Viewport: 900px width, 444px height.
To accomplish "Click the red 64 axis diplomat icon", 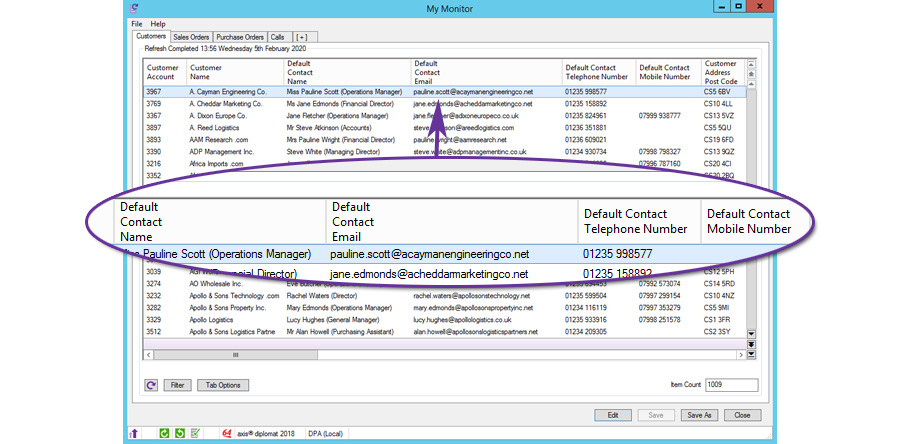I will [227, 434].
